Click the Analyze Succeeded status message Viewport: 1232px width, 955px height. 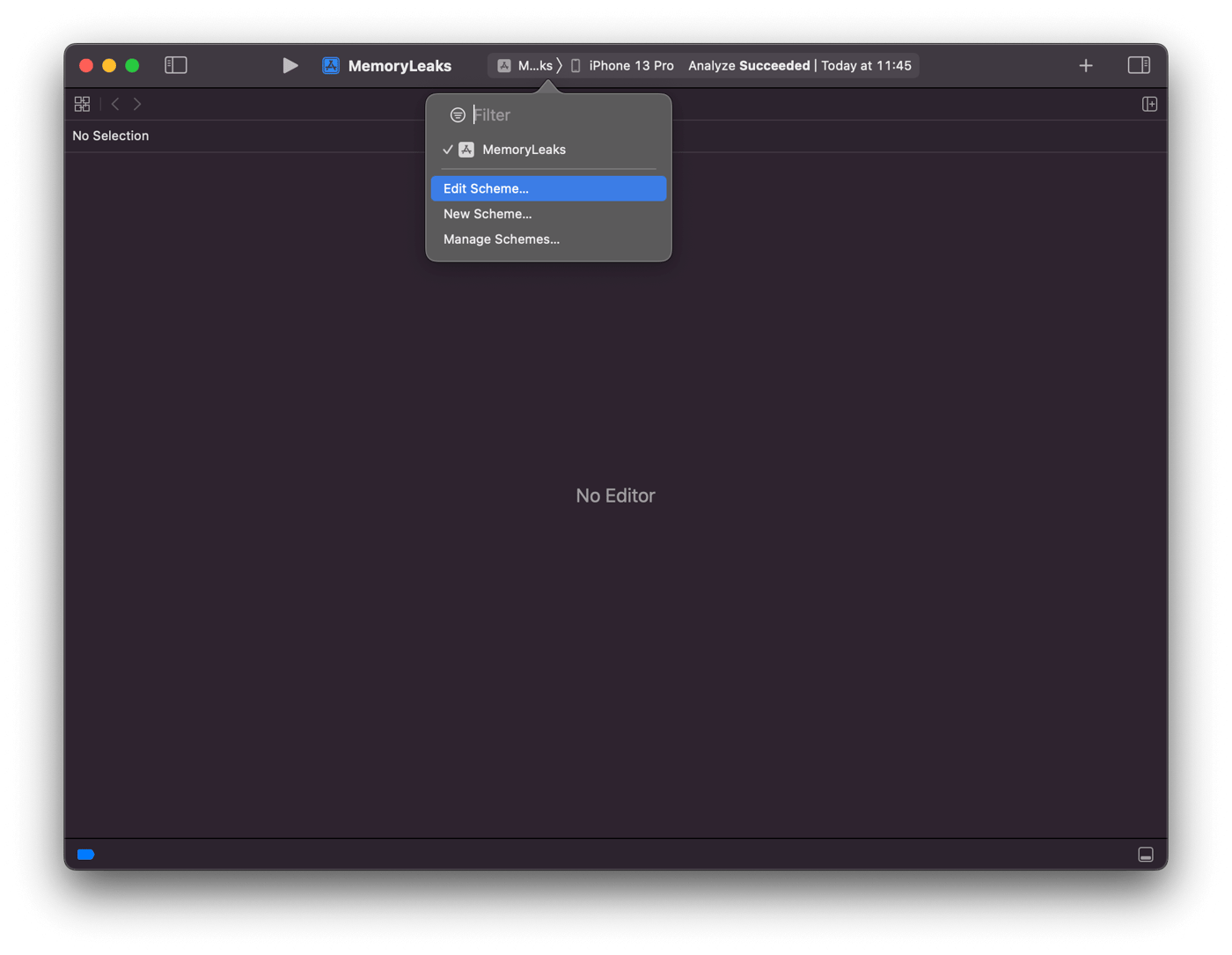click(x=749, y=65)
